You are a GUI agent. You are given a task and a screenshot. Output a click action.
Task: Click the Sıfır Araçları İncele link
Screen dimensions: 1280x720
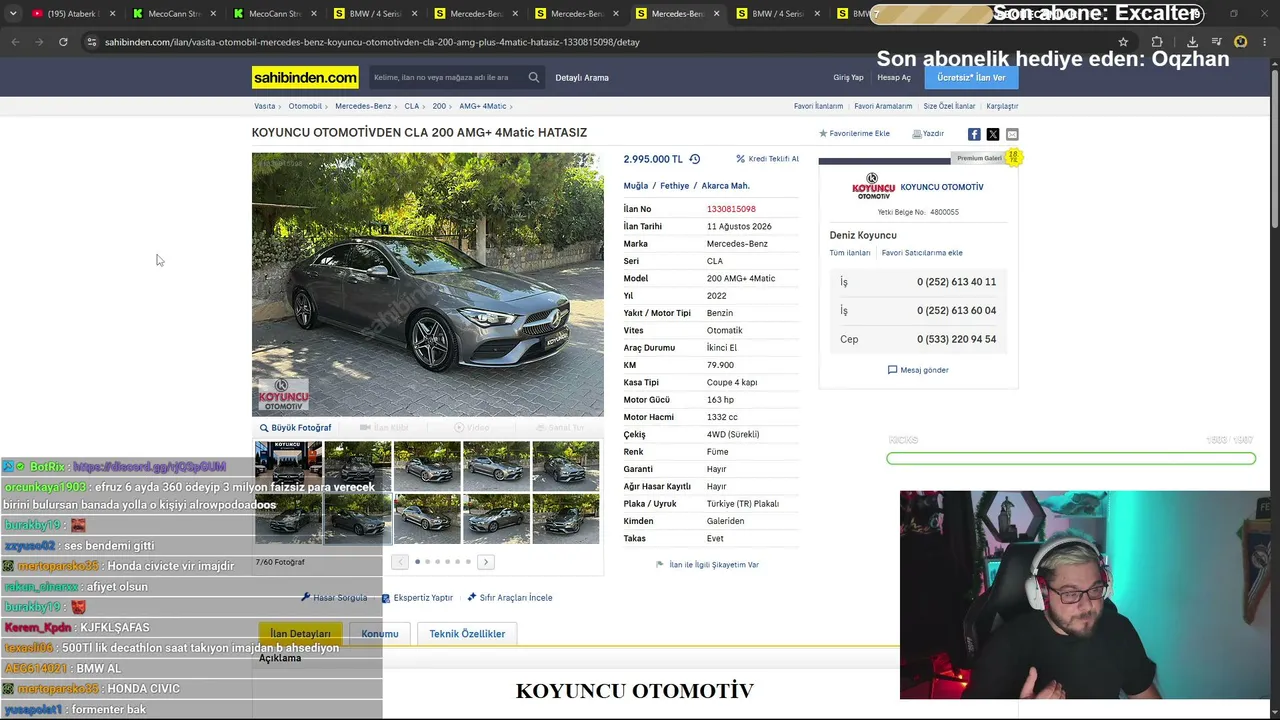(510, 598)
